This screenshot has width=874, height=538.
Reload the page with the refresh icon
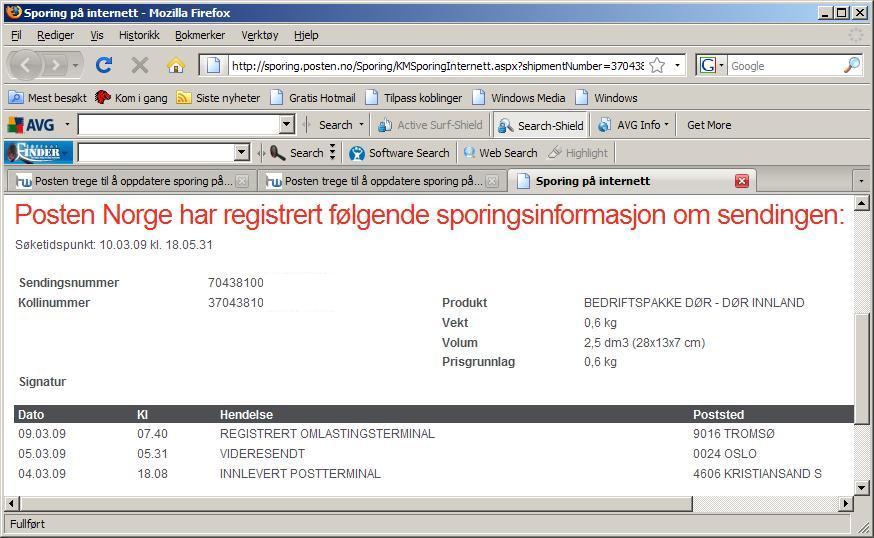tap(104, 65)
